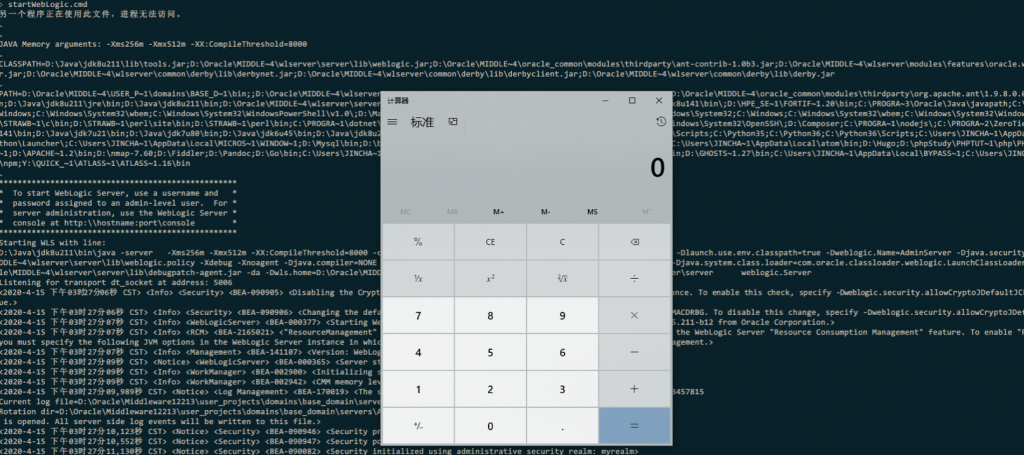Toggle the plus/minus sign key
Viewport: 1024px width, 455px height.
(x=418, y=426)
